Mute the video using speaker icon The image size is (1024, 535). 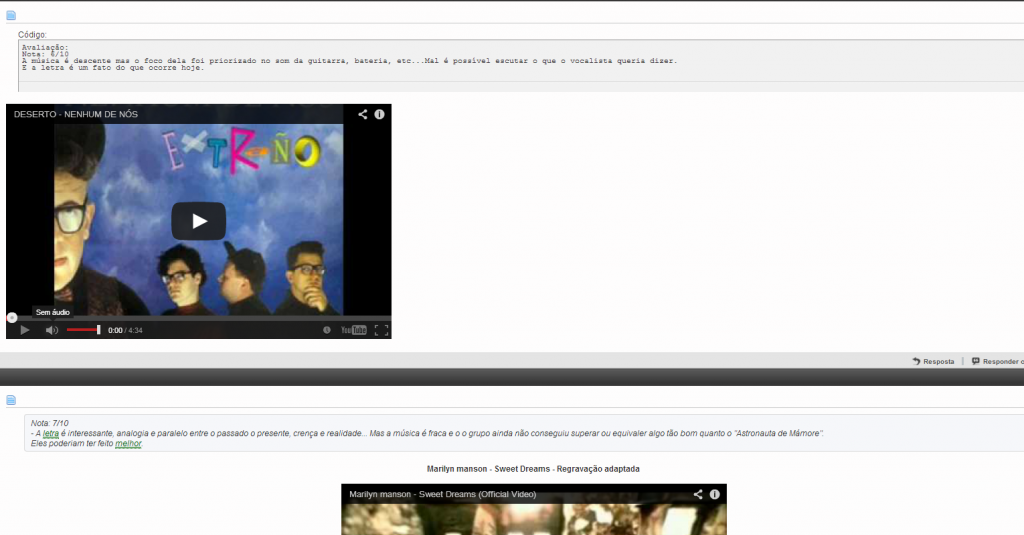pos(51,330)
